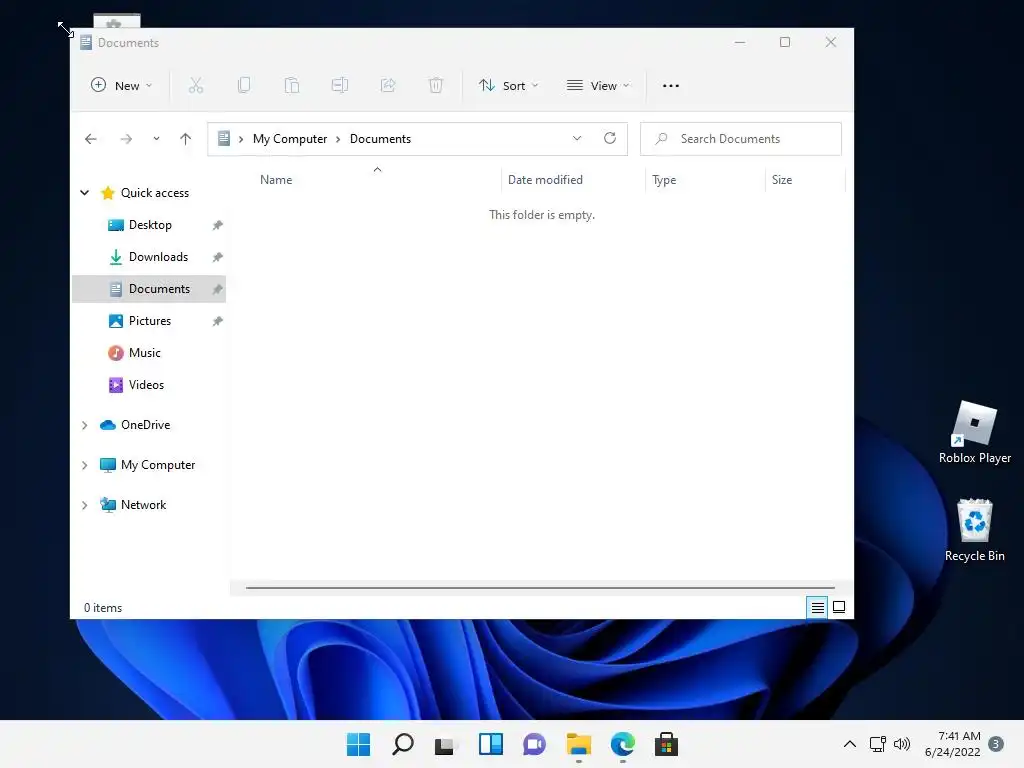Open the Windows Start menu

pos(358,744)
